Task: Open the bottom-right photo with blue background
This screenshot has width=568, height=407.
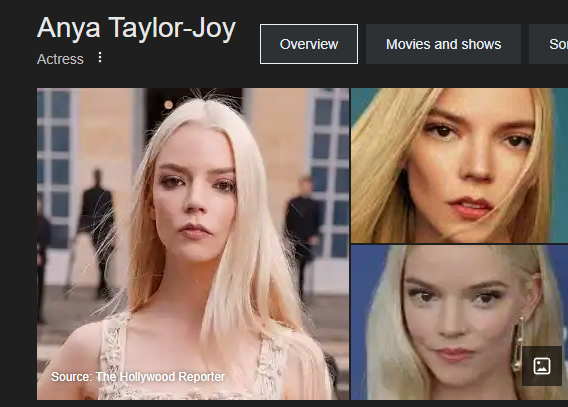Action: coord(459,322)
